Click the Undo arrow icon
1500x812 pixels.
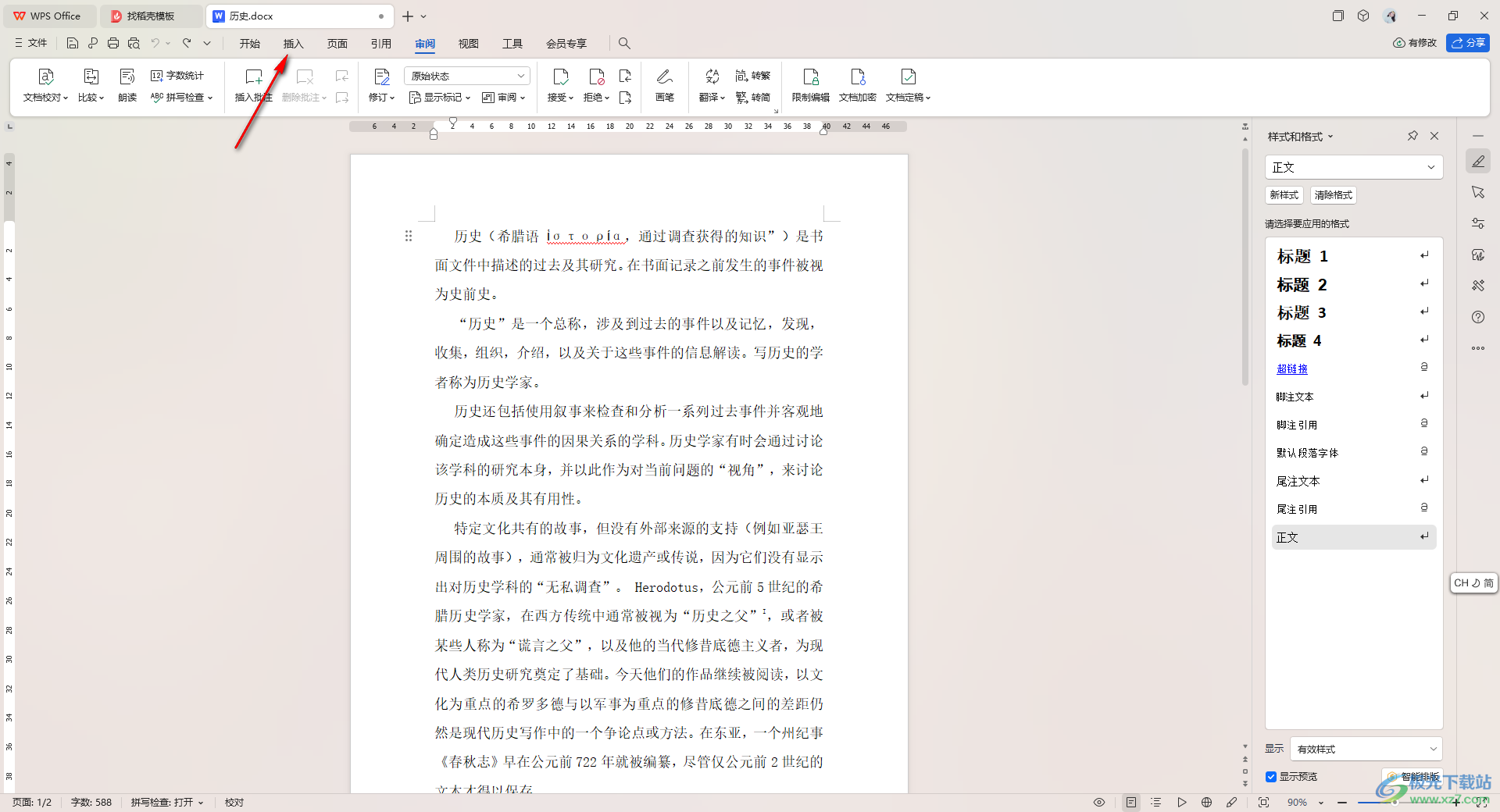click(x=155, y=43)
